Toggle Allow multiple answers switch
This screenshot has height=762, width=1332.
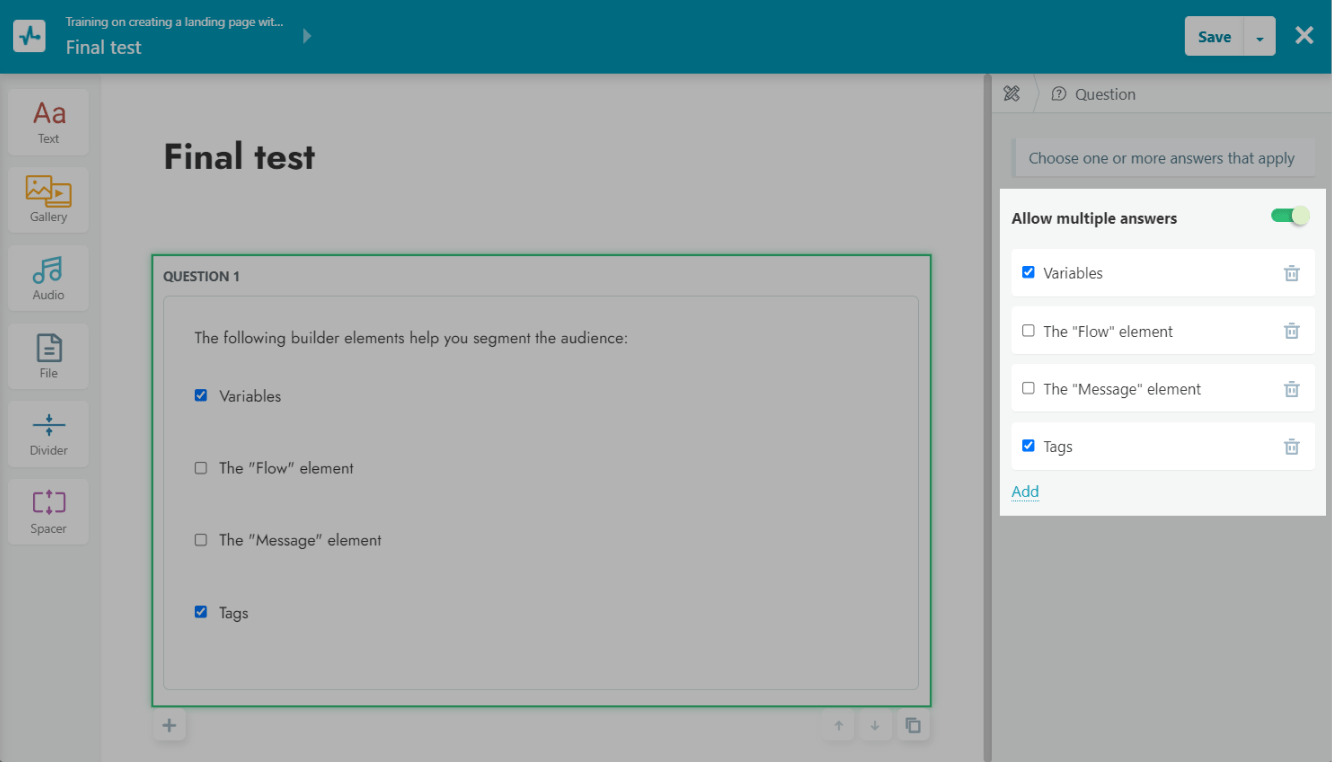click(x=1289, y=216)
